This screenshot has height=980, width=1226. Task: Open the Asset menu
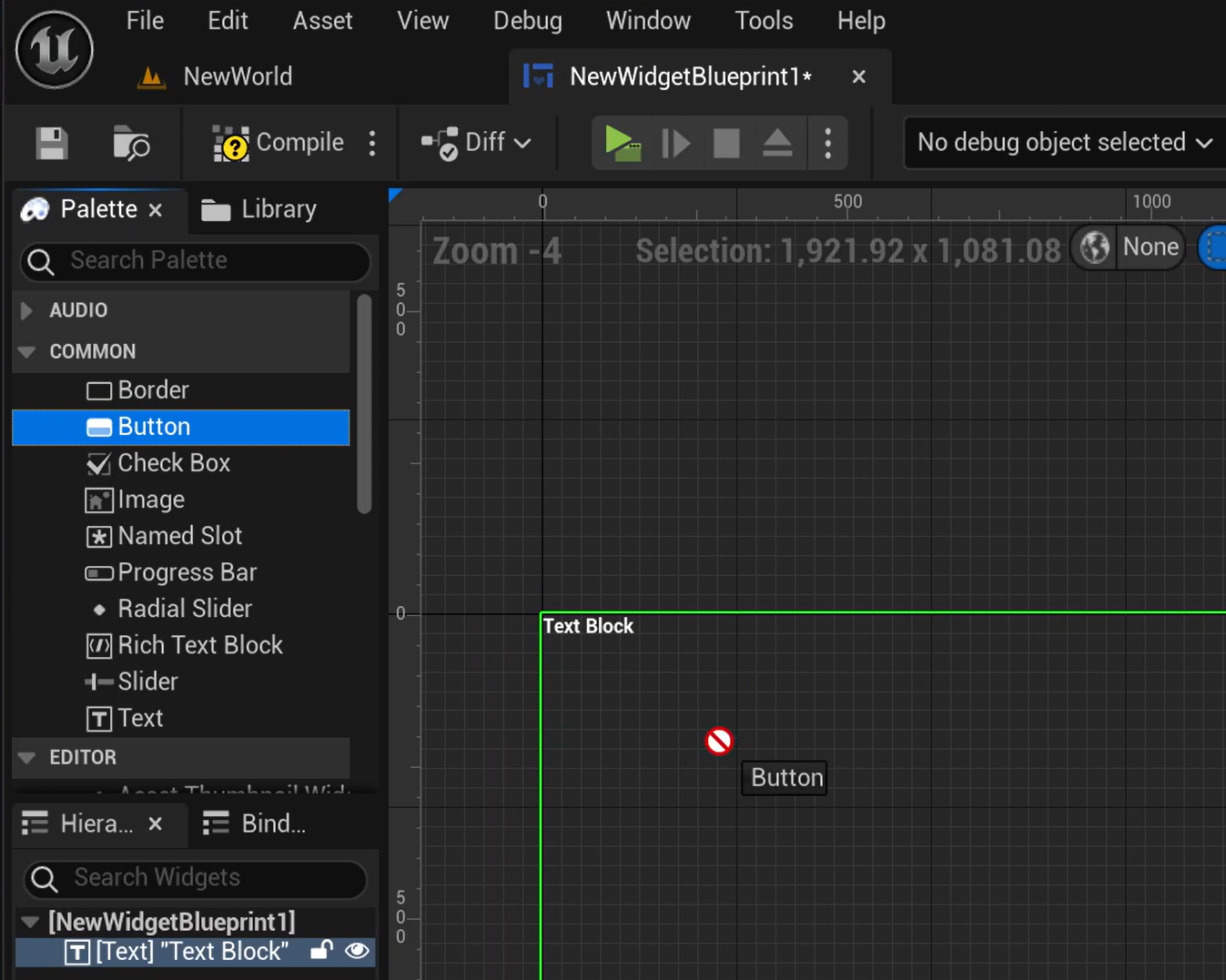(322, 20)
